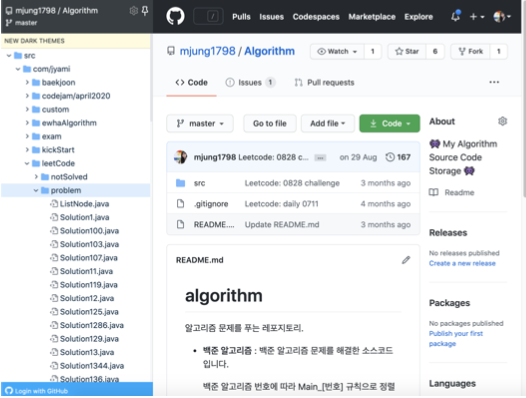Open mjung1798 owner link
526x398 pixels.
point(207,51)
